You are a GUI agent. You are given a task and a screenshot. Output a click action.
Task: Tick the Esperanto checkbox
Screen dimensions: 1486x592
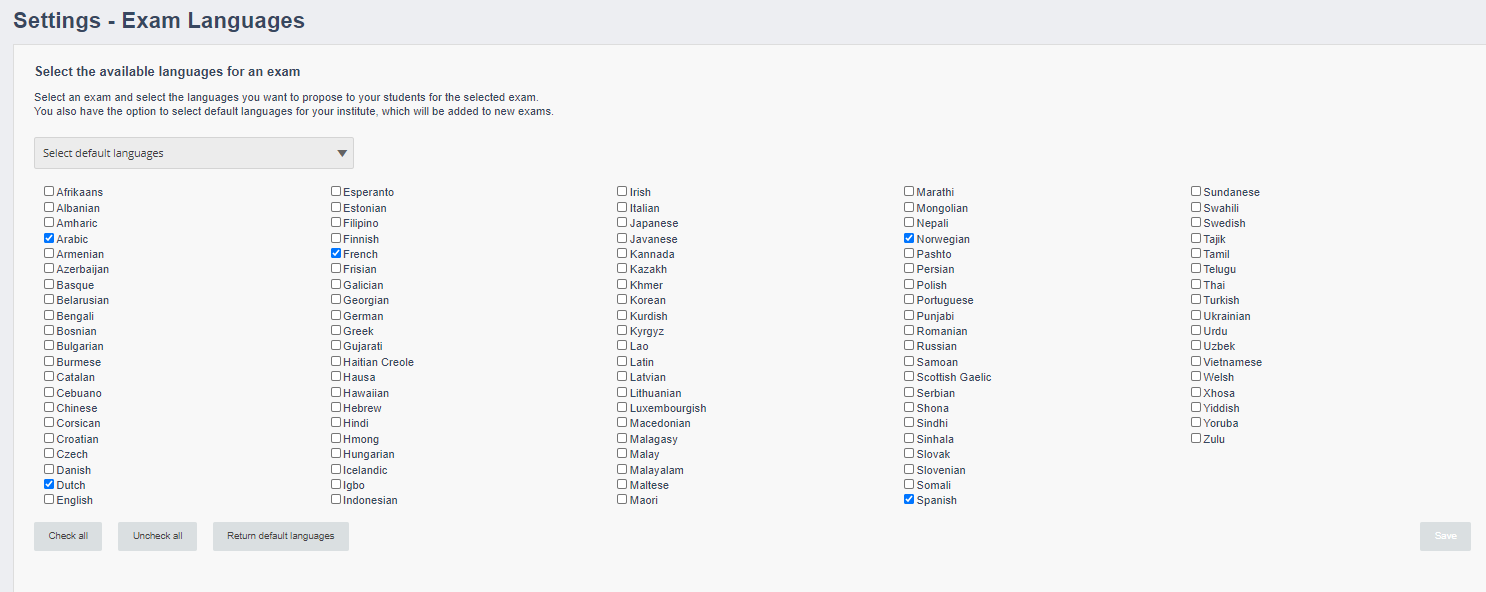(336, 191)
